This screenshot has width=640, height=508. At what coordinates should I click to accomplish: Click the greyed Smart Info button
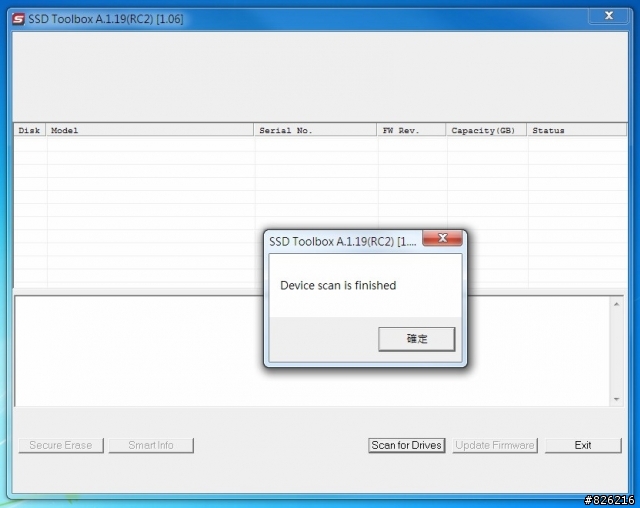coord(151,445)
